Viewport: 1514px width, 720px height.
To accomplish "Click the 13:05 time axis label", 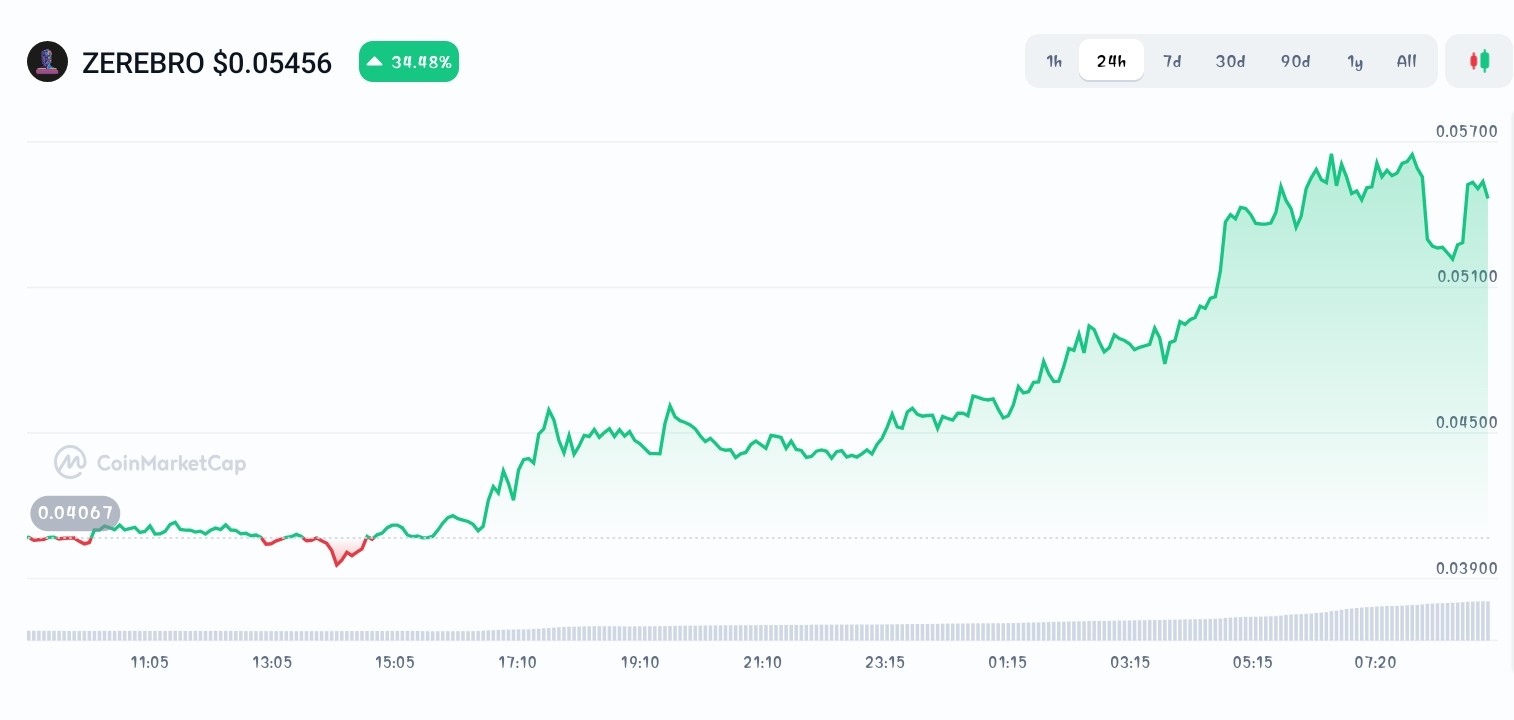I will [x=272, y=662].
